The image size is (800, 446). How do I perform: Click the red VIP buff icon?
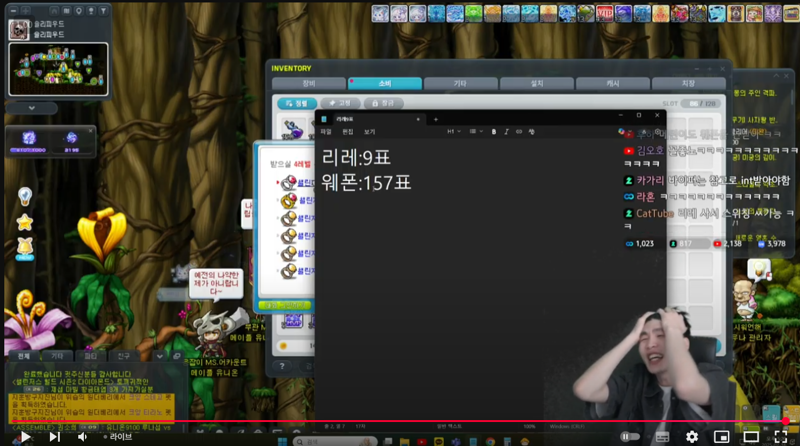pos(605,13)
